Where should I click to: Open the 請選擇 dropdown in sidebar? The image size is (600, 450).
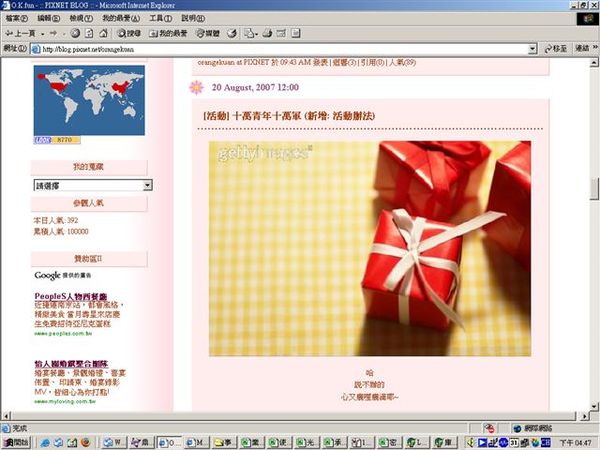pos(93,186)
